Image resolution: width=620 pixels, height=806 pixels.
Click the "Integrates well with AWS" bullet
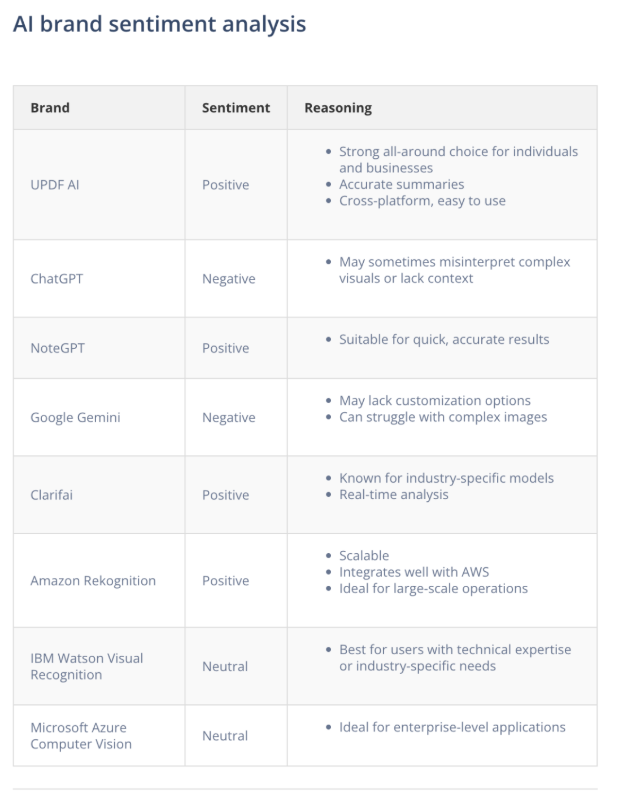[x=414, y=572]
